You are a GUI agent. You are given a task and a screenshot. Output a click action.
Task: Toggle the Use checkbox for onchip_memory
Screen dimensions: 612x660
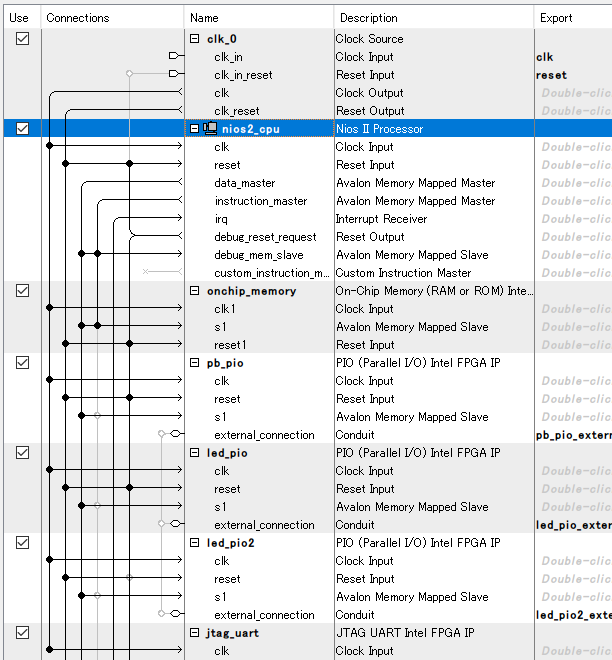point(23,290)
